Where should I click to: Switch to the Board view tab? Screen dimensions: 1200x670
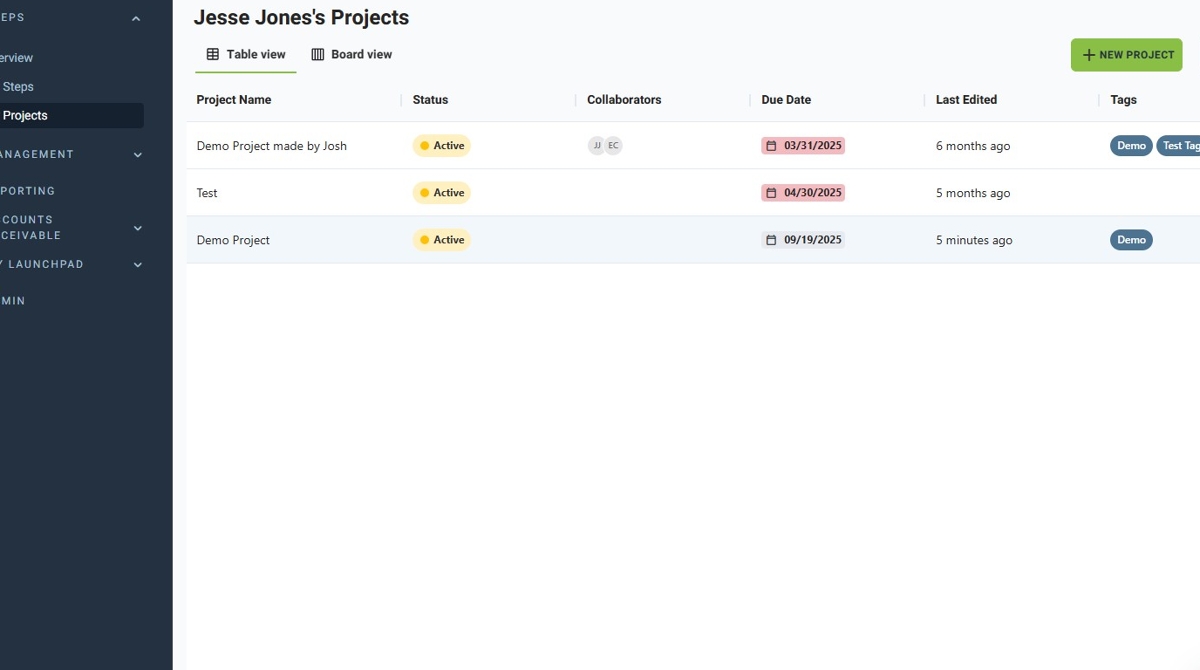click(x=352, y=54)
